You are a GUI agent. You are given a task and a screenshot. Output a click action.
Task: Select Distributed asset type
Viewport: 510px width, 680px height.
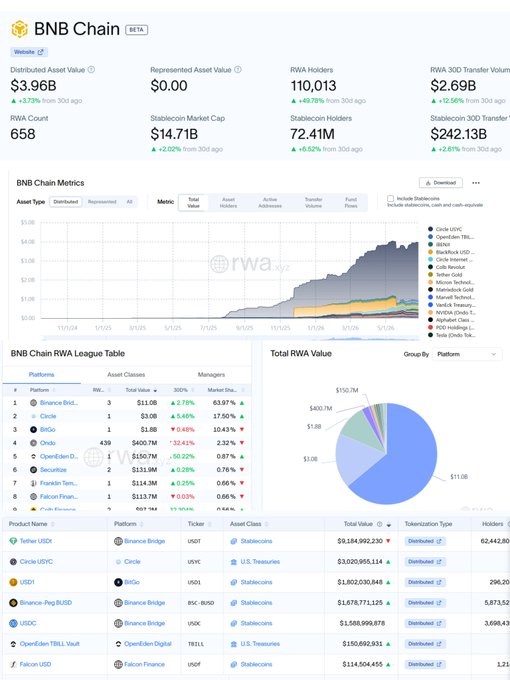[66, 202]
